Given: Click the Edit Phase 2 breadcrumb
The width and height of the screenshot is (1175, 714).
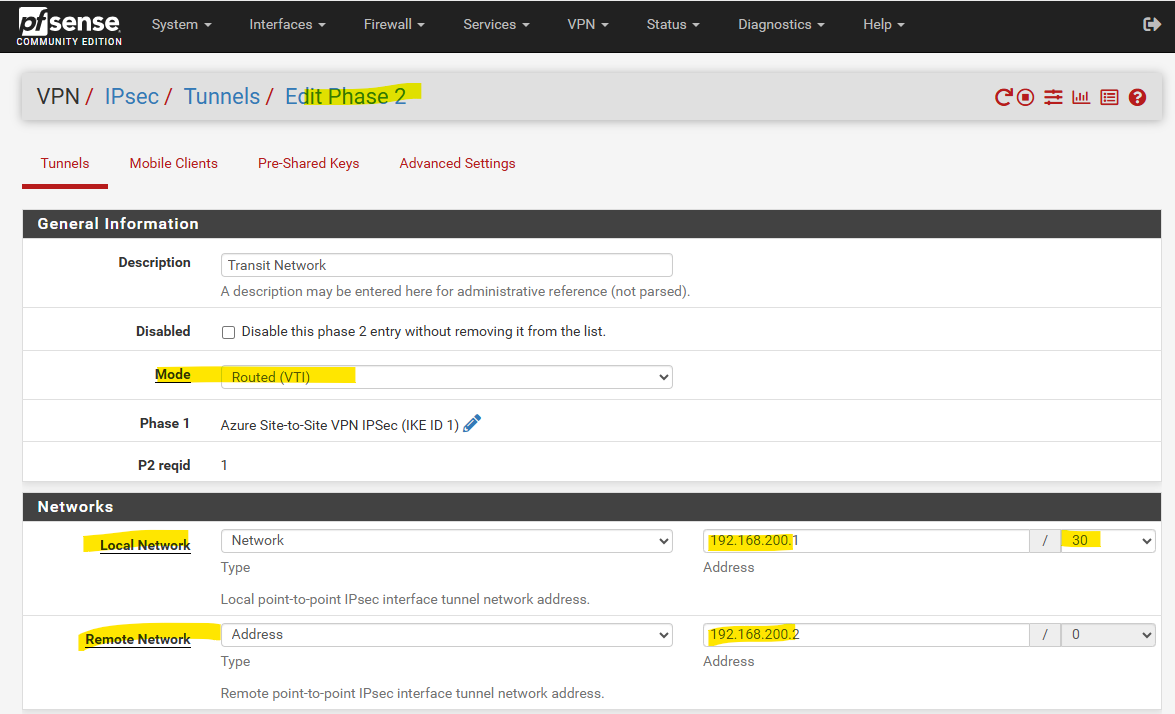Looking at the screenshot, I should click(345, 97).
